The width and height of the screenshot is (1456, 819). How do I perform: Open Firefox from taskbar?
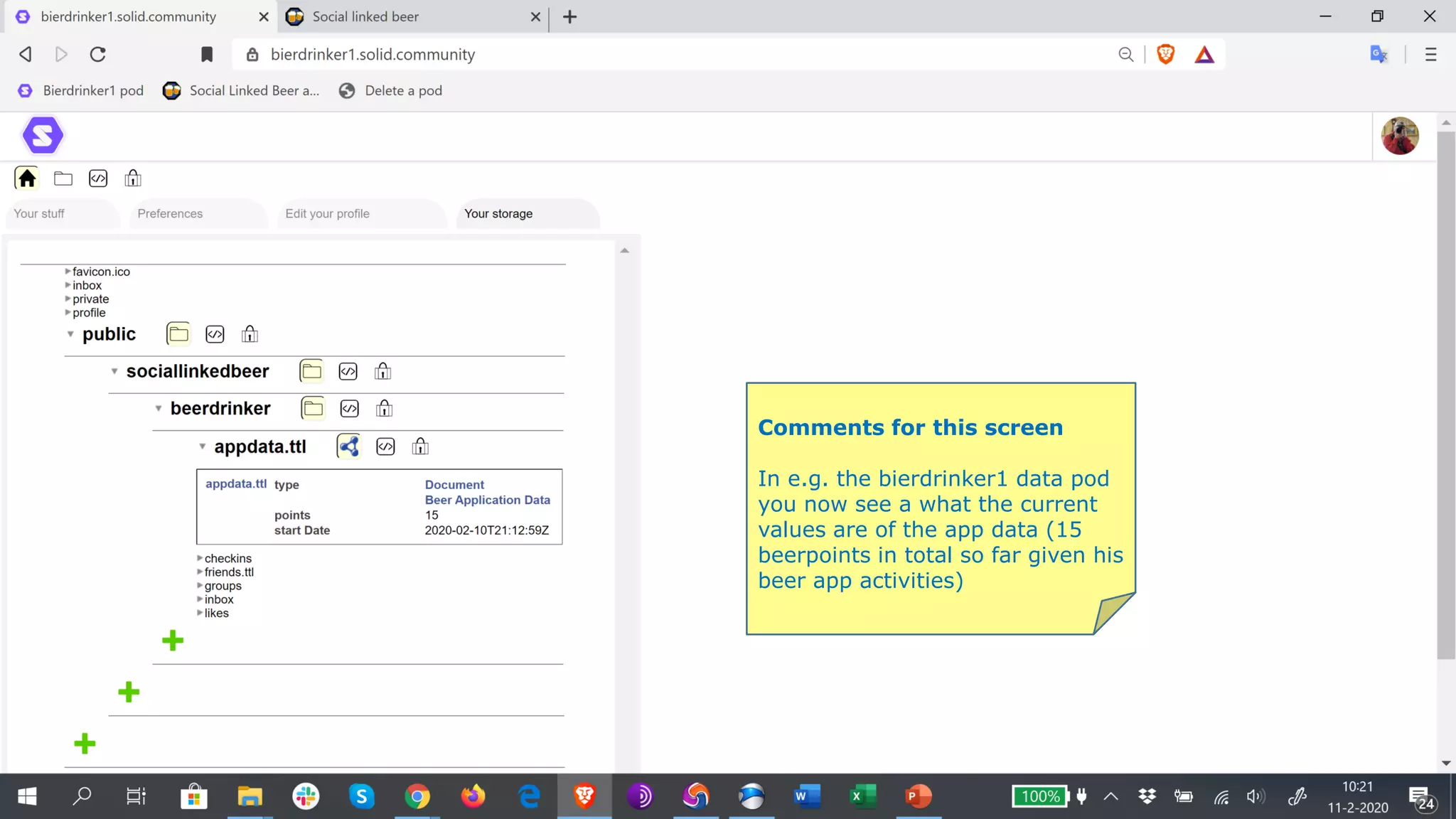[x=473, y=796]
